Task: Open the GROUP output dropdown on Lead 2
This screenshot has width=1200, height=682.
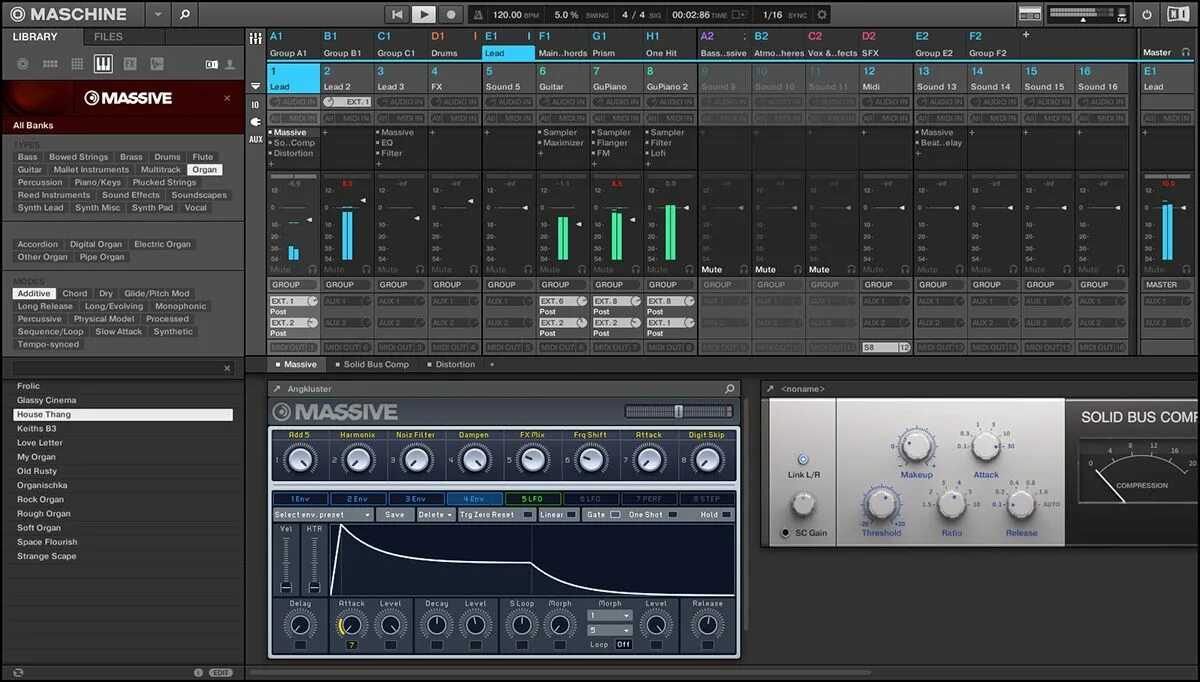Action: pos(347,285)
